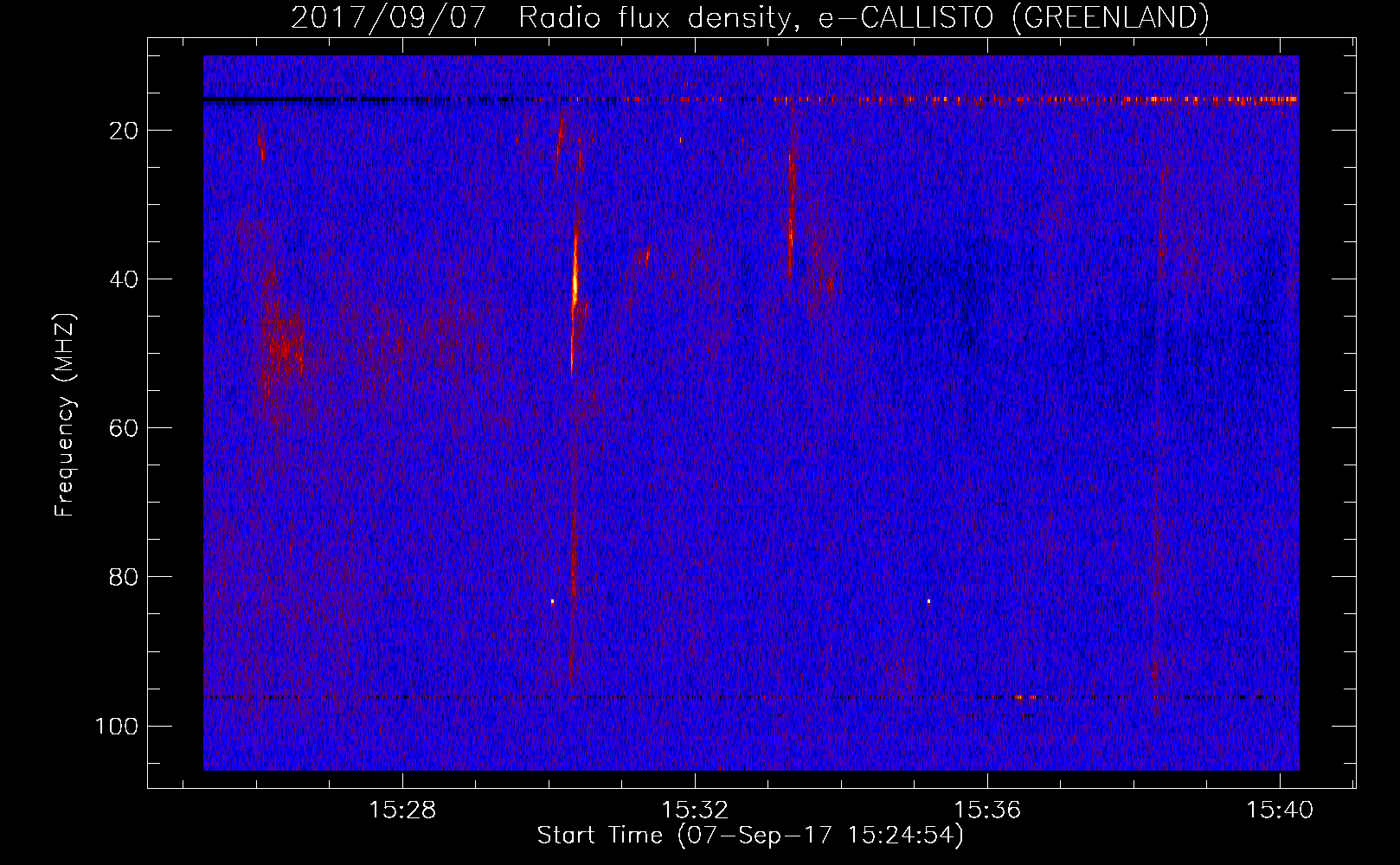Click the 15:28 time tick label
This screenshot has height=865, width=1400.
pyautogui.click(x=402, y=811)
